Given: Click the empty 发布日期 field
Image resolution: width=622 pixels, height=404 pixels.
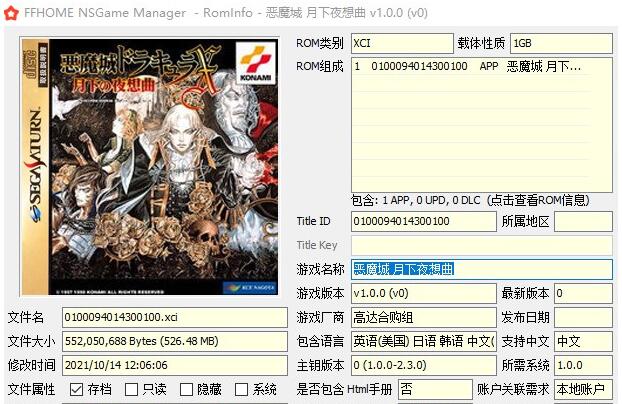Looking at the screenshot, I should [x=583, y=317].
